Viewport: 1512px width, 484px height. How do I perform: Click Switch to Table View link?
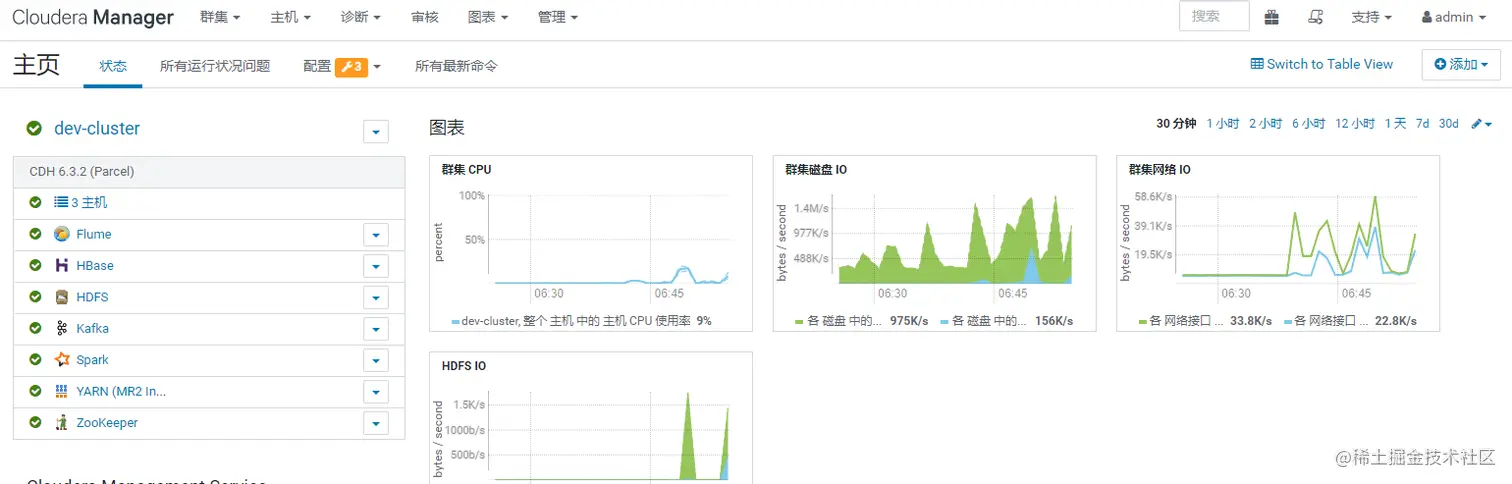click(1322, 64)
